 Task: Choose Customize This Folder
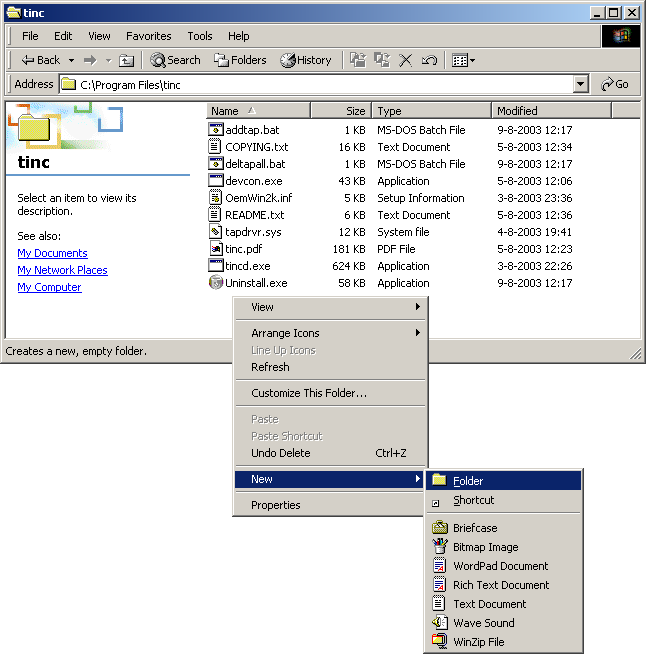[330, 393]
